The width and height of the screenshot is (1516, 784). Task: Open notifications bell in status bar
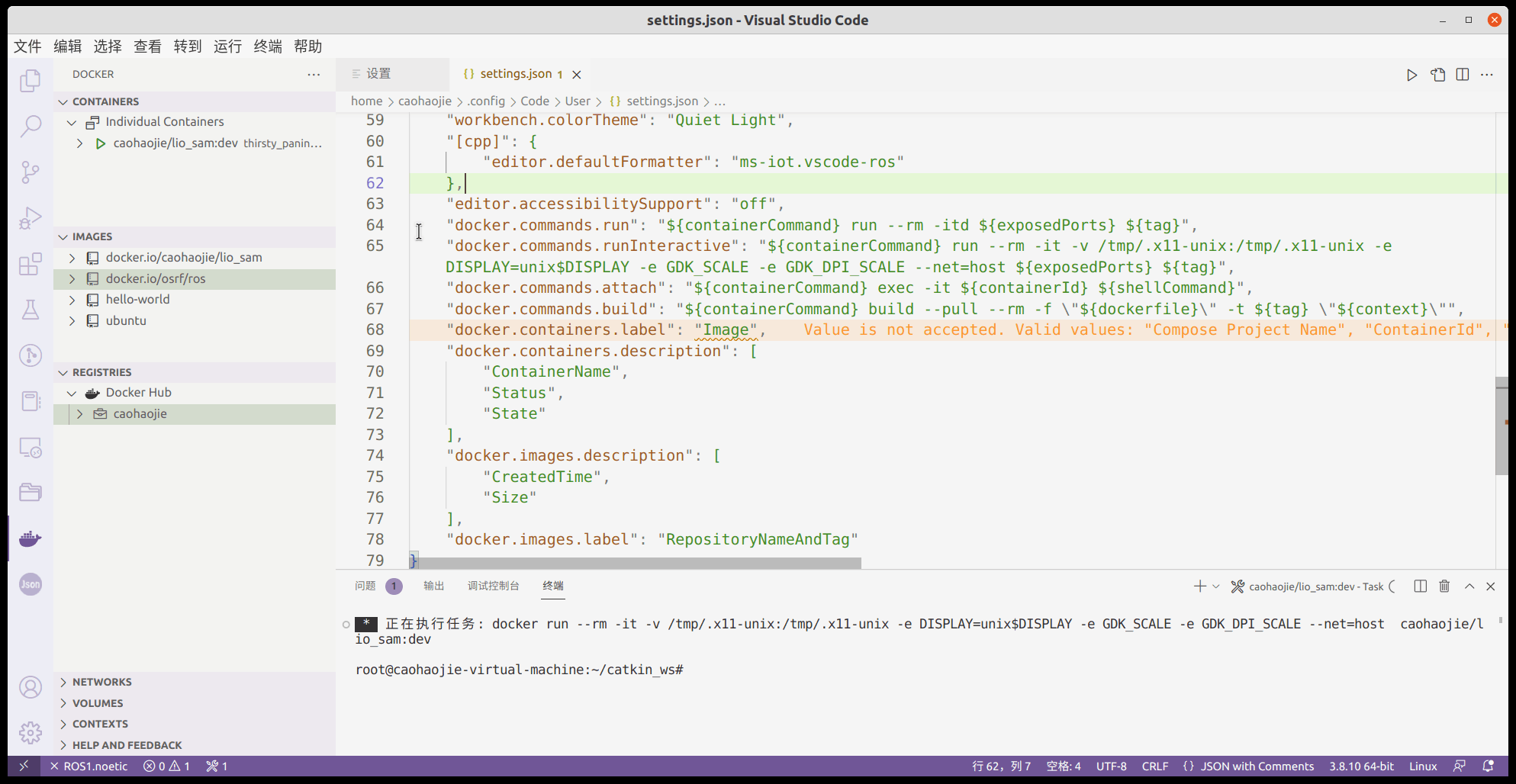point(1488,766)
